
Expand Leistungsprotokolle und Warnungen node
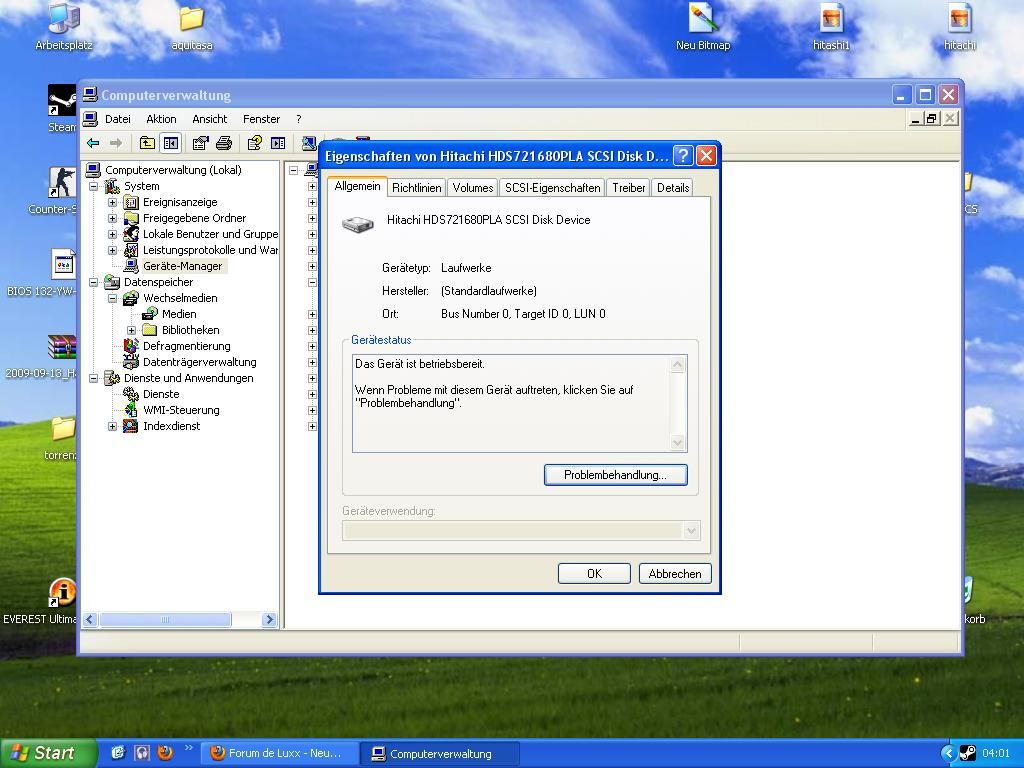point(112,250)
